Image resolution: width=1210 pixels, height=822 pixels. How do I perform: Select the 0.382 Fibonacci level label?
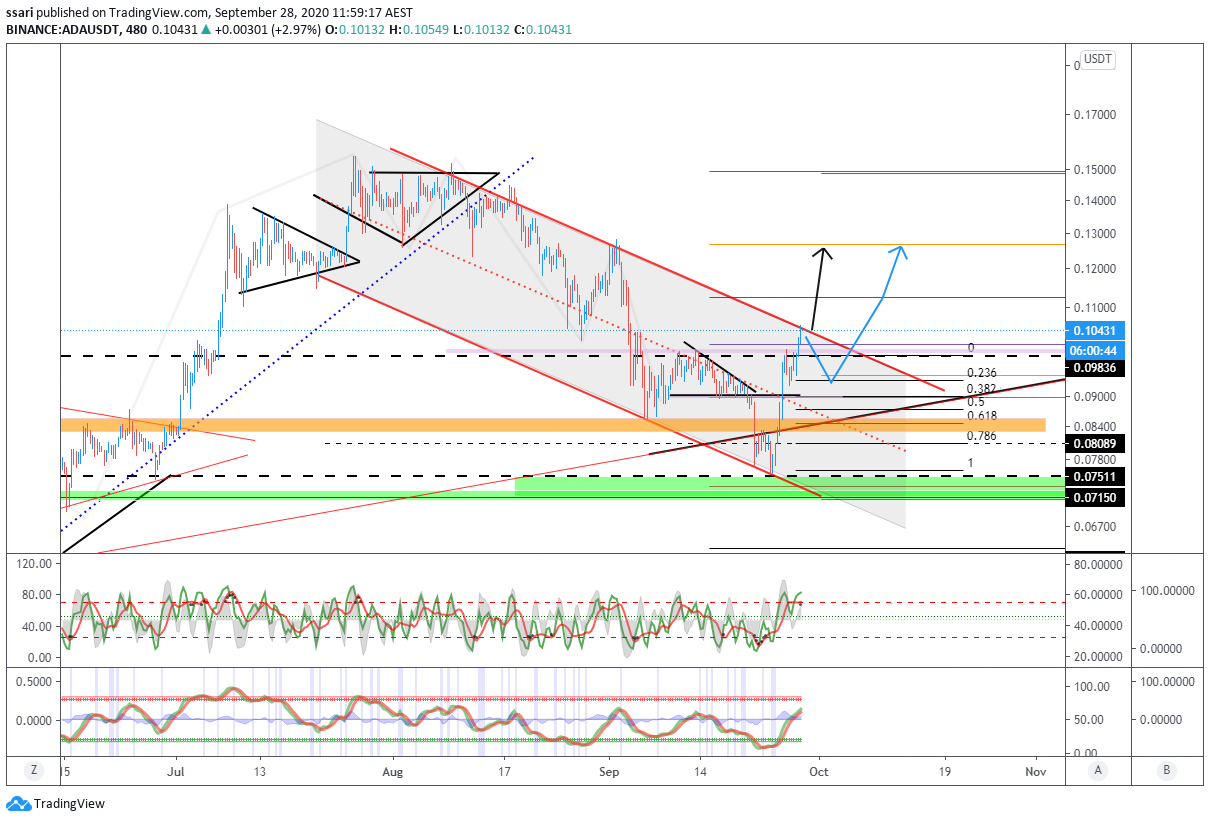(981, 389)
